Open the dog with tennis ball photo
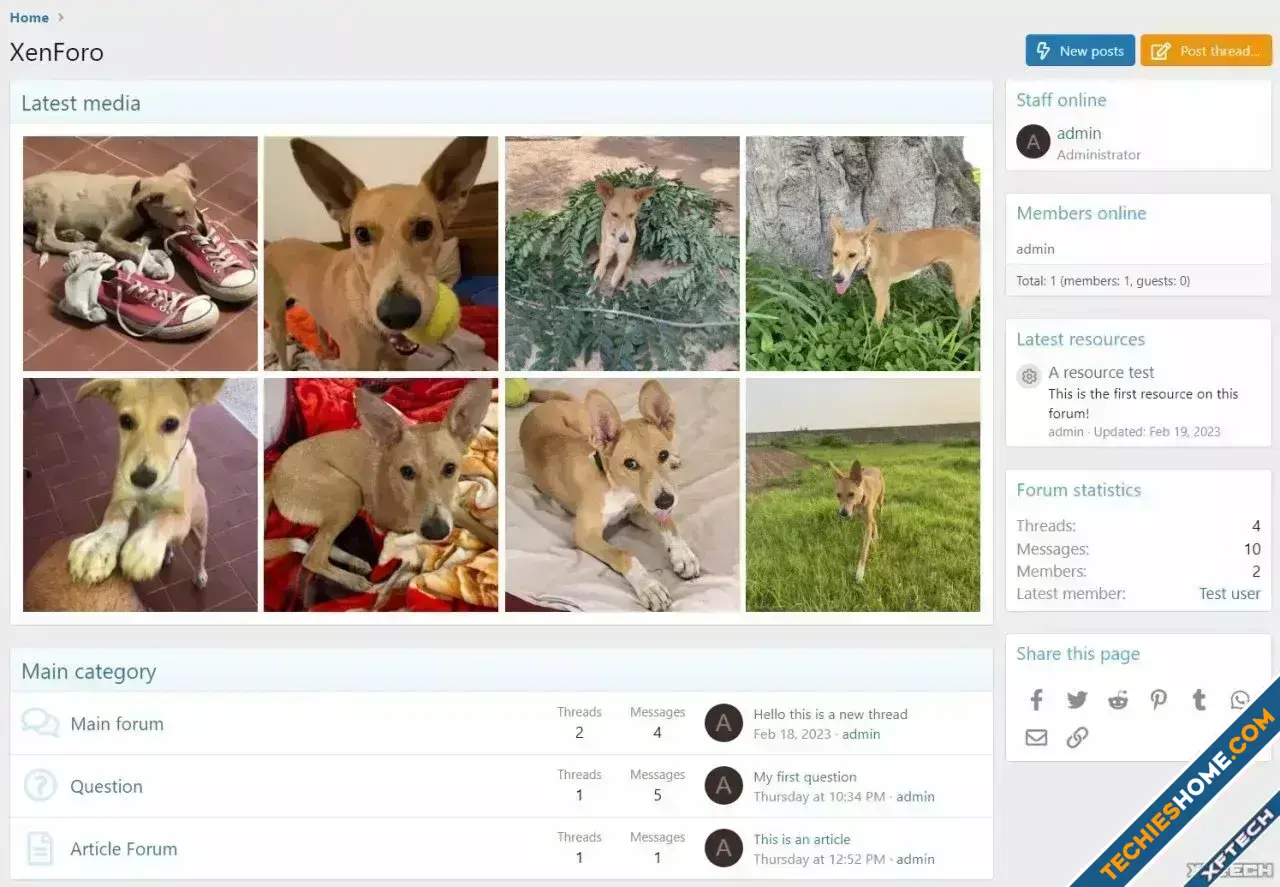Image resolution: width=1280 pixels, height=887 pixels. pyautogui.click(x=381, y=254)
